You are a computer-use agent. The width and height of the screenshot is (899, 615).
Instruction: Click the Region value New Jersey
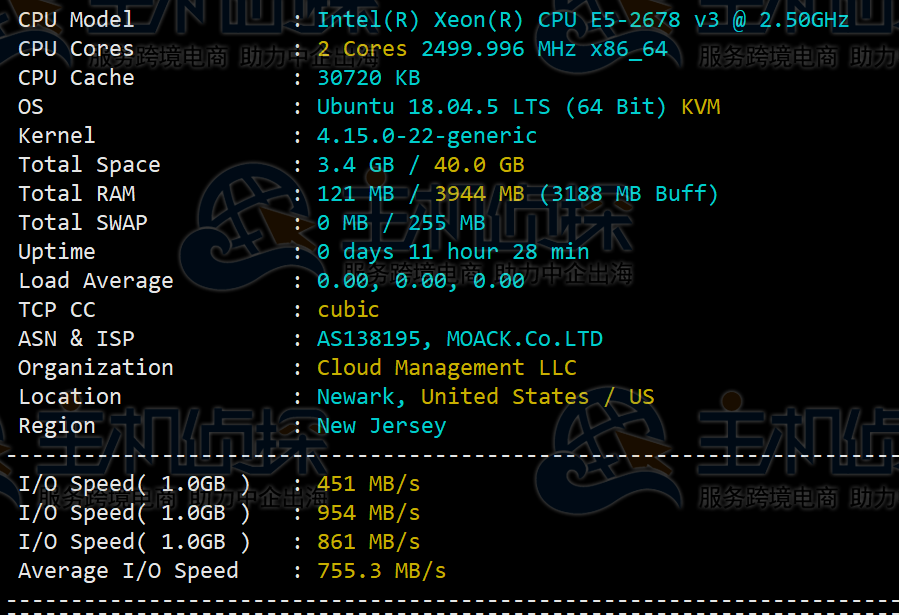tap(381, 426)
